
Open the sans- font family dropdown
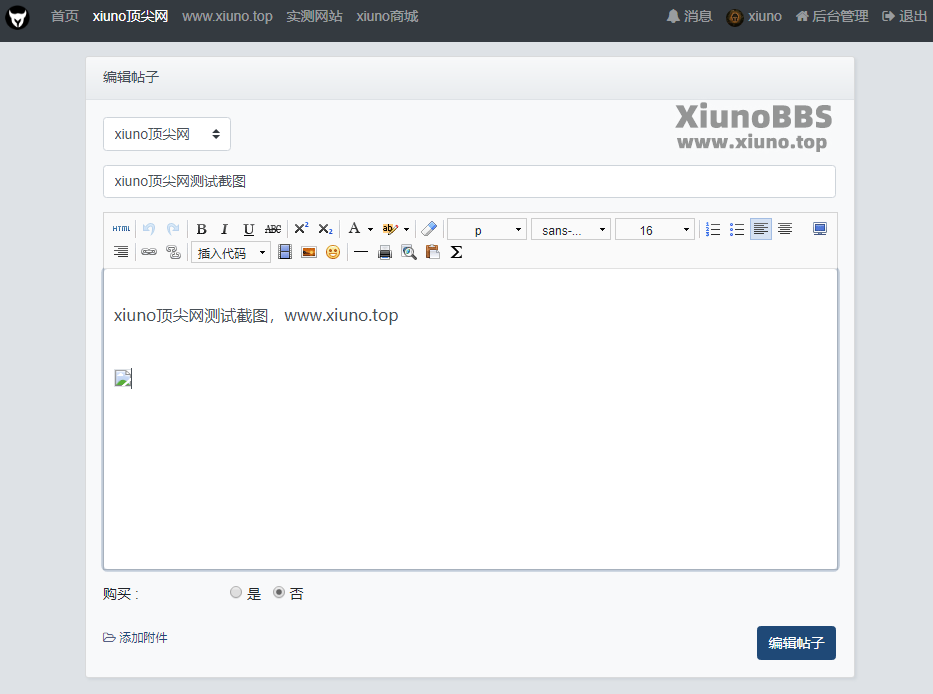tap(571, 229)
